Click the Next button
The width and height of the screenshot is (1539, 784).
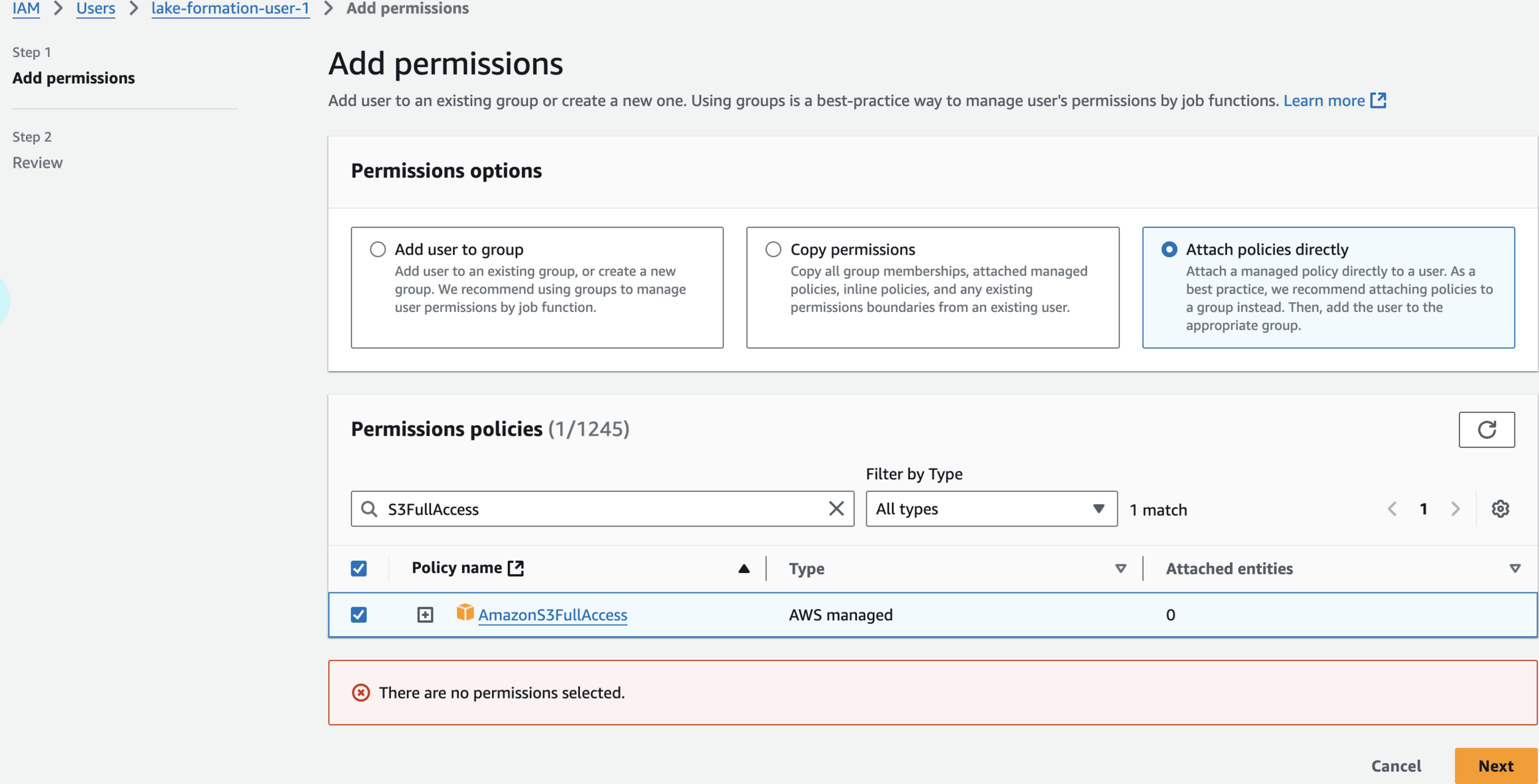pos(1495,766)
